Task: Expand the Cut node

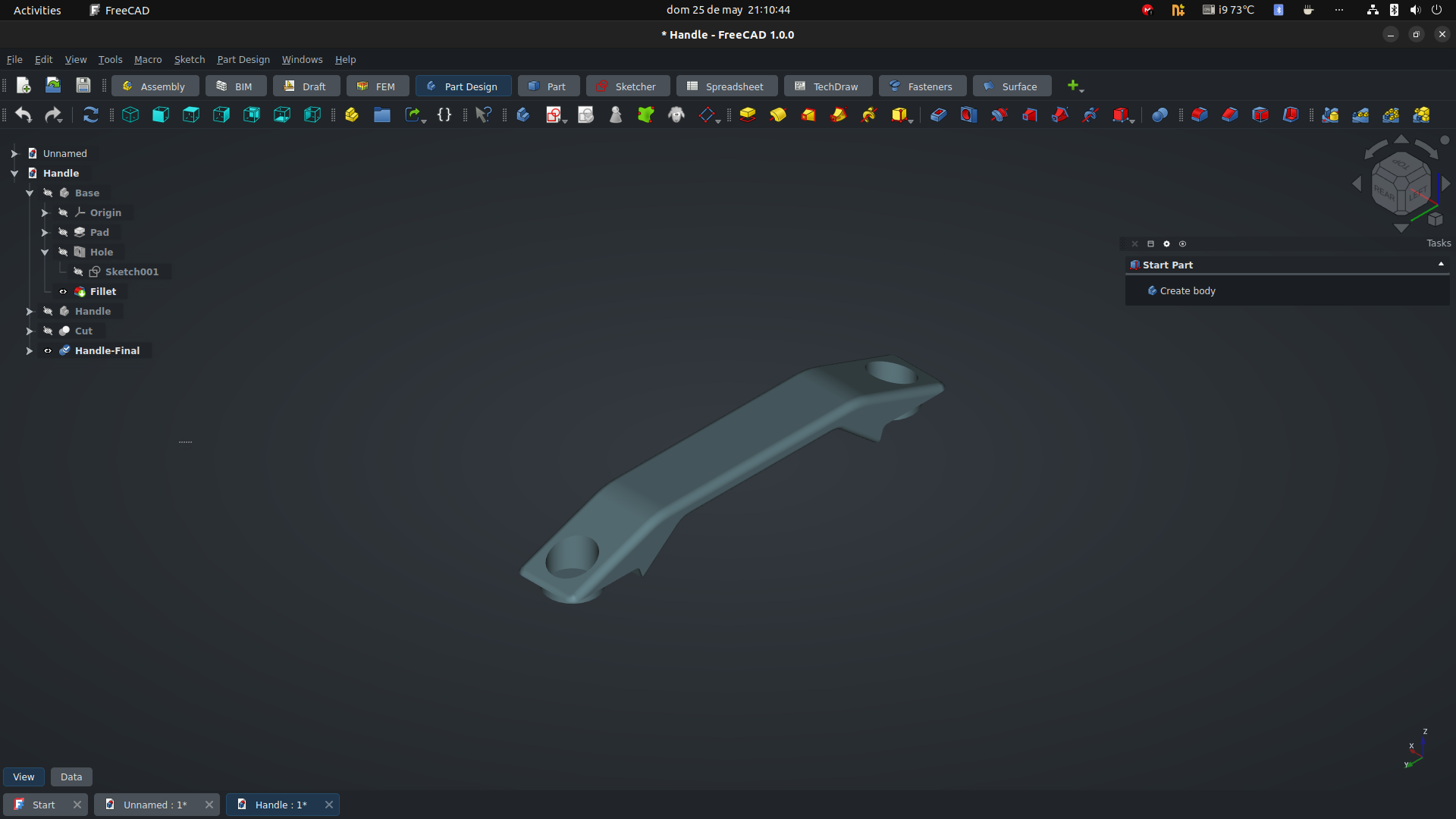Action: 29,331
